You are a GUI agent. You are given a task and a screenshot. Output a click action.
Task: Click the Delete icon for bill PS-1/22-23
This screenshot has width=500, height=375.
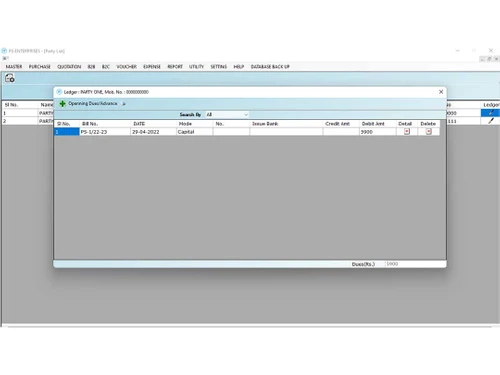pyautogui.click(x=429, y=132)
